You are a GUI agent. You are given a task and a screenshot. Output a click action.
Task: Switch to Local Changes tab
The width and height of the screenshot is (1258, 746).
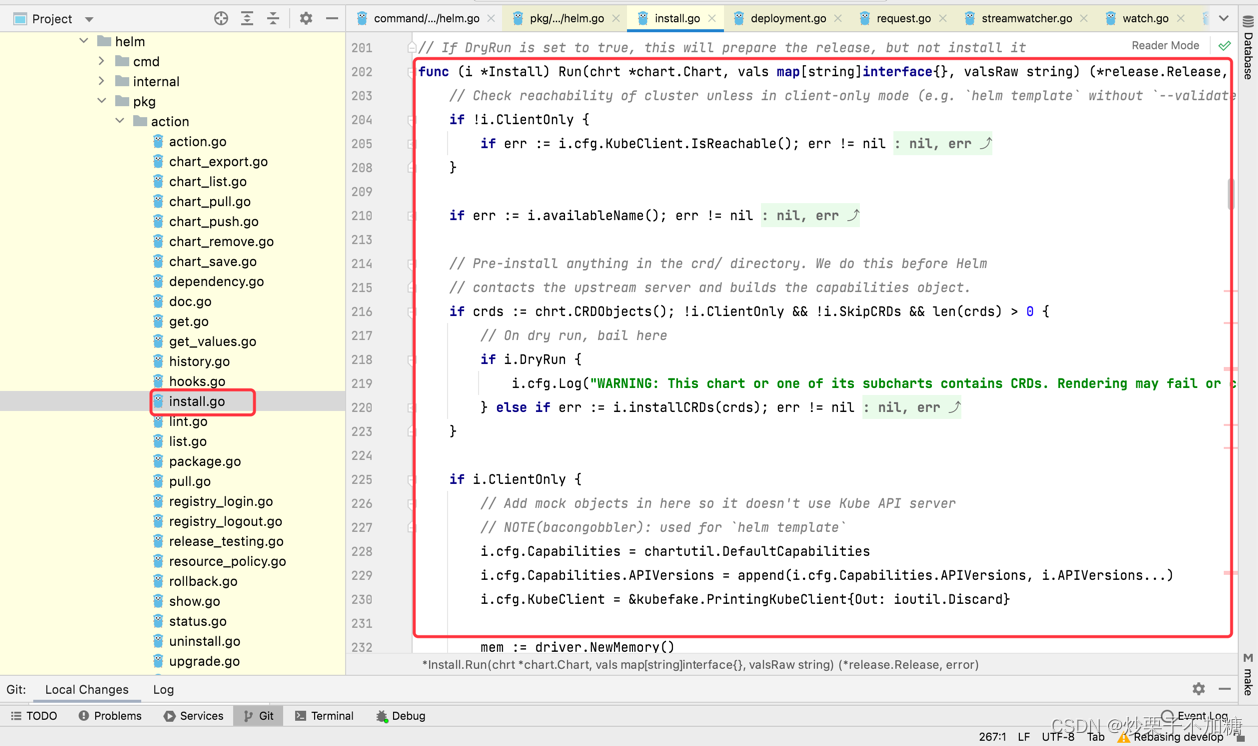87,689
